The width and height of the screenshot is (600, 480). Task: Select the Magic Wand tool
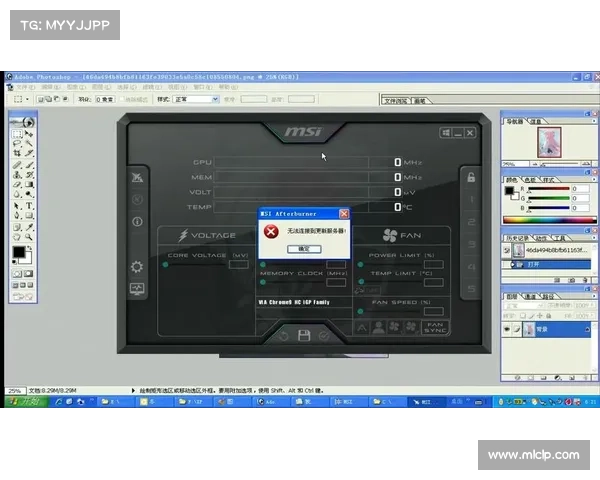coord(29,144)
